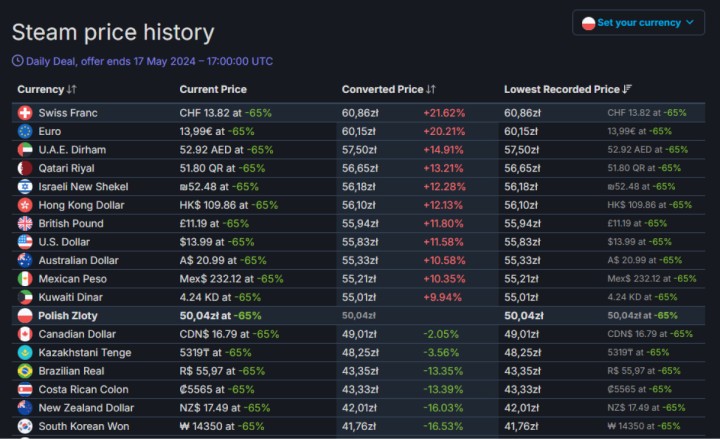The height and width of the screenshot is (439, 720).
Task: Select the Kazakhstani Tenge currency name
Action: click(x=85, y=353)
